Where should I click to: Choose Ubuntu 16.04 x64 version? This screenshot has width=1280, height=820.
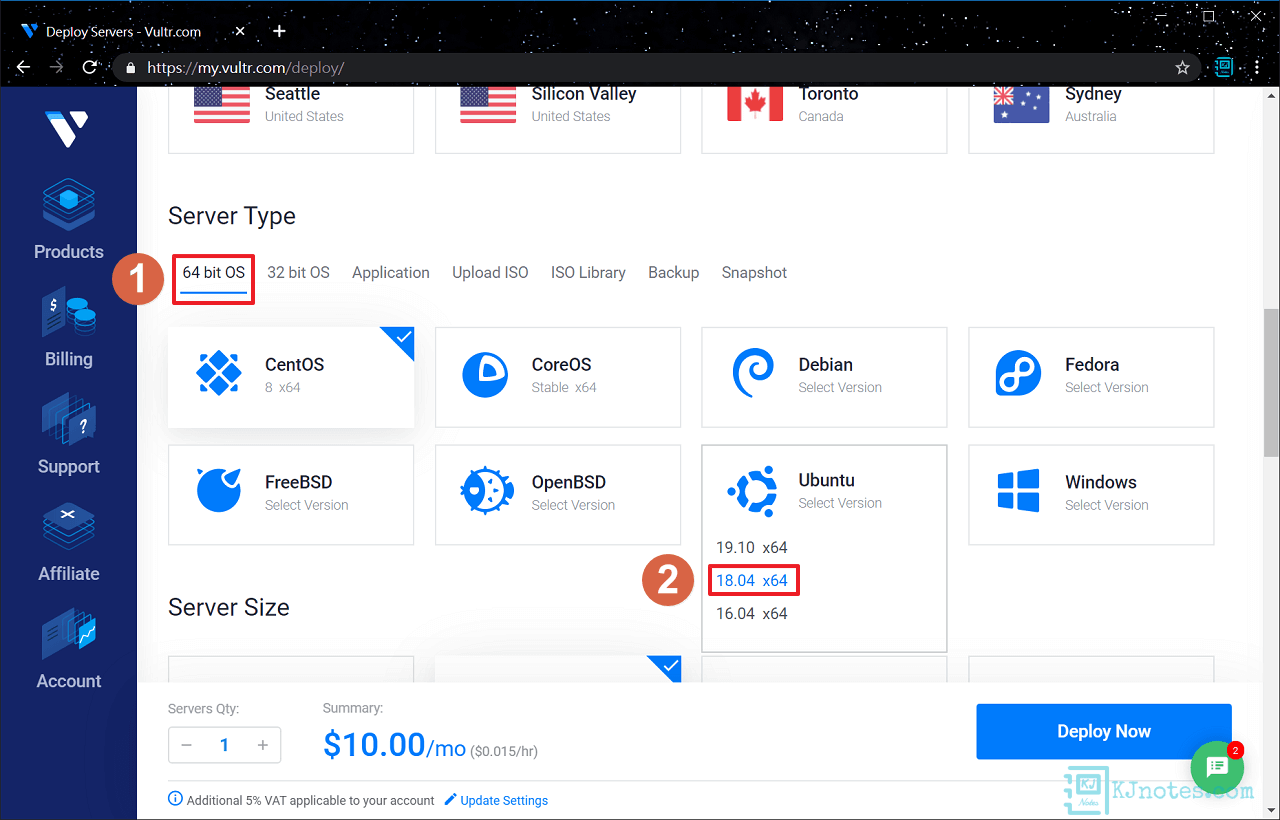point(752,613)
